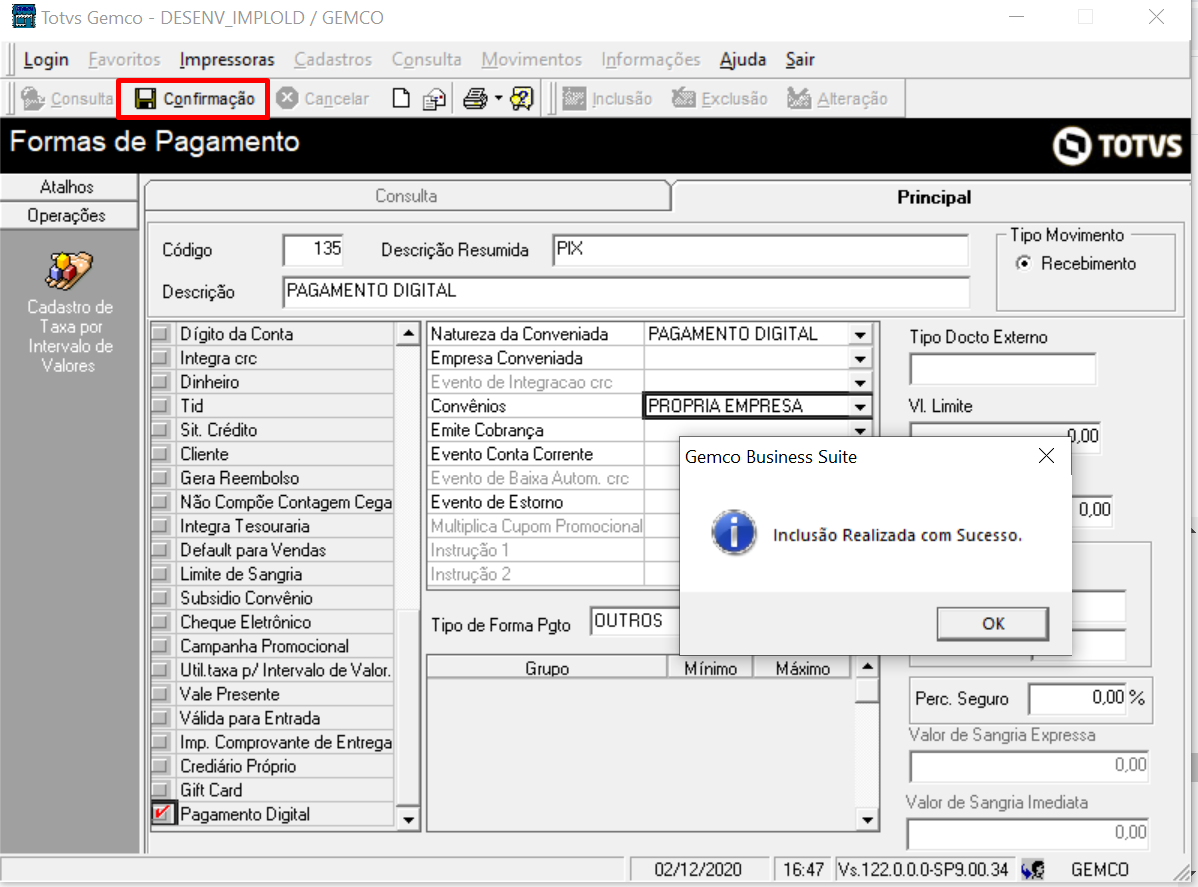This screenshot has height=887, width=1198.
Task: Open Evento de Integracao crc dropdown
Action: [x=860, y=383]
